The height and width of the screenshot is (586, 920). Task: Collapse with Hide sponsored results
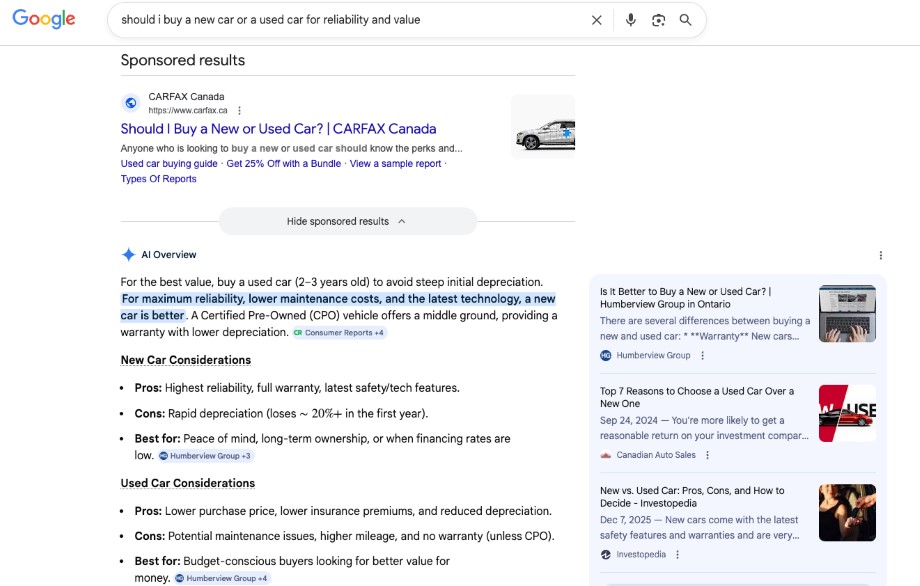pos(347,221)
